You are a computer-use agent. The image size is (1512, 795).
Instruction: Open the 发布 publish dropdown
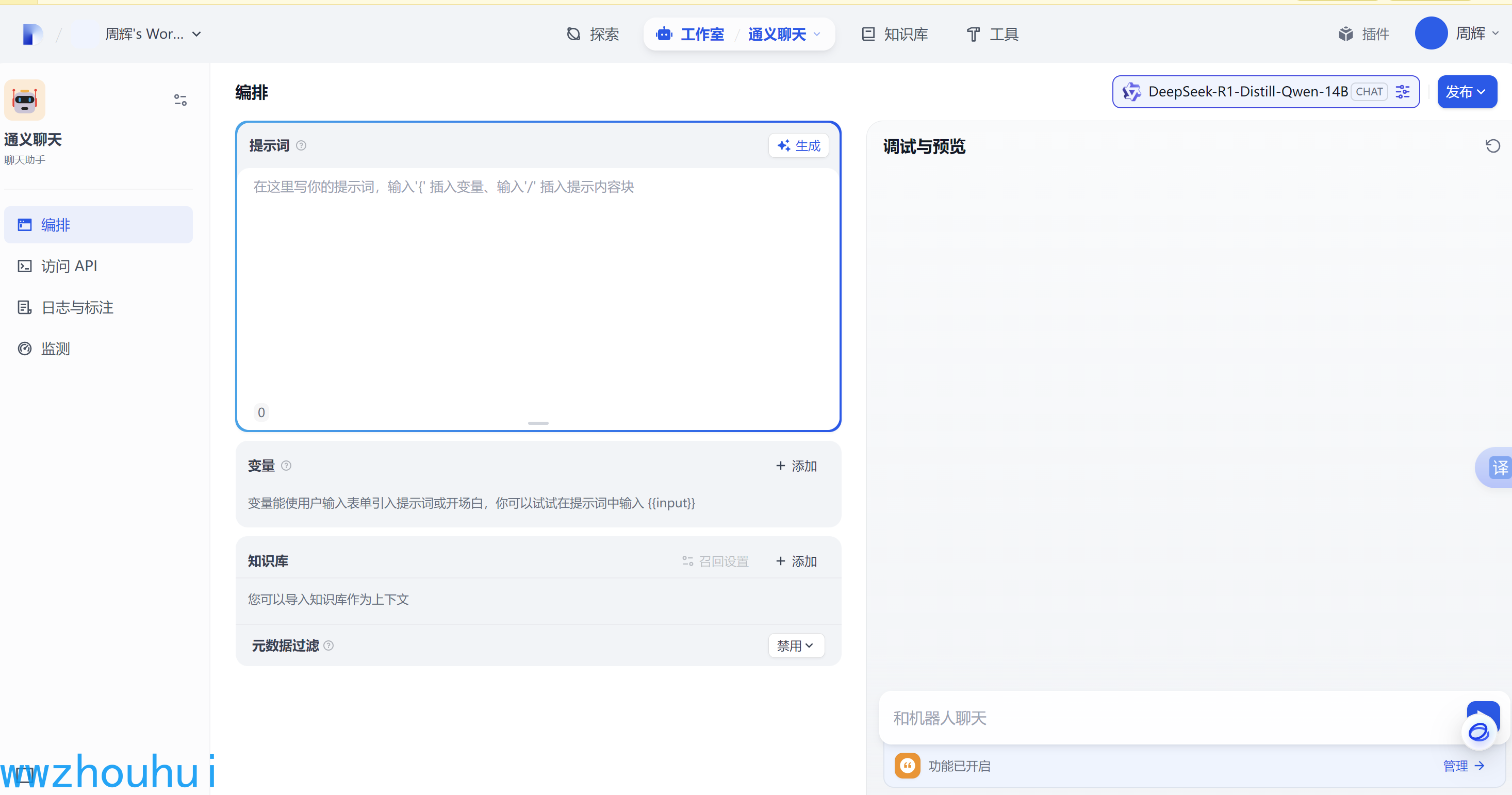(x=1466, y=92)
